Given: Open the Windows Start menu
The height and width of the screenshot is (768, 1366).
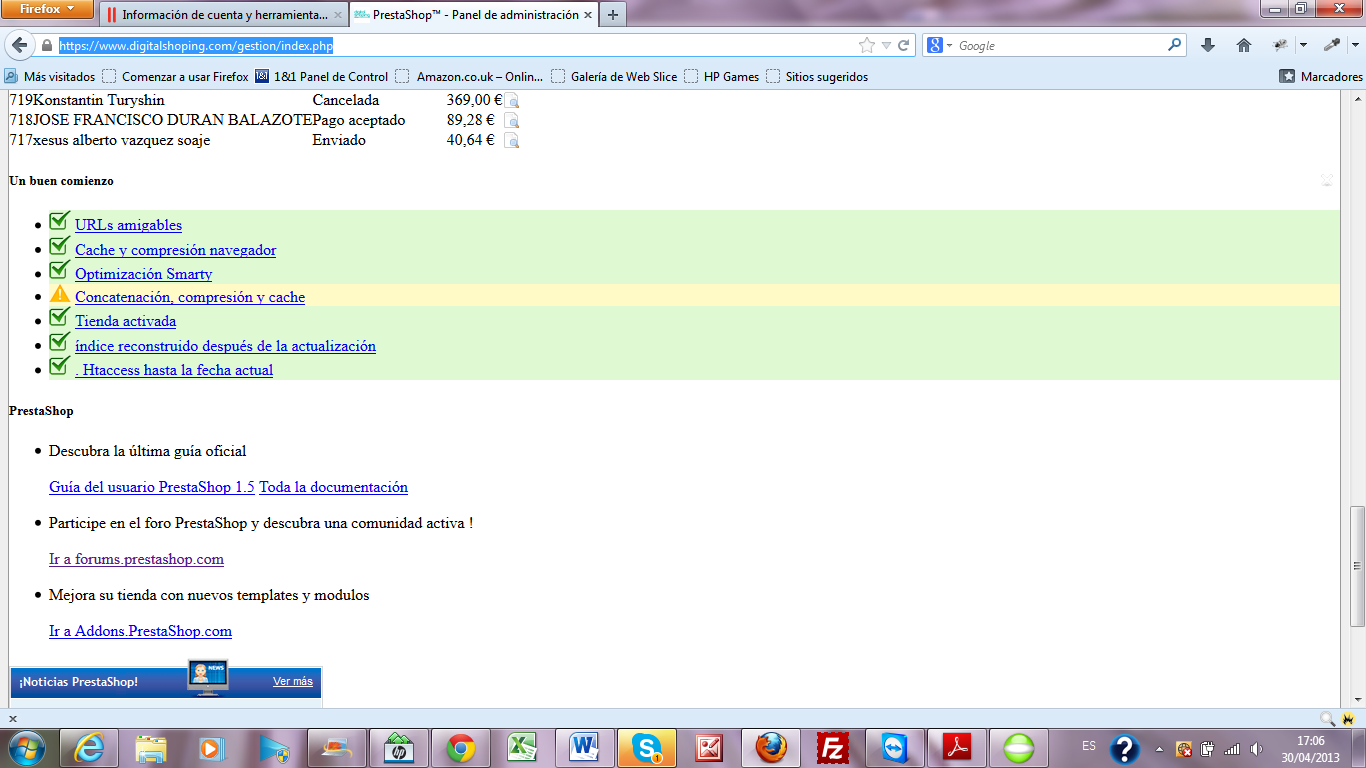Looking at the screenshot, I should click(27, 747).
